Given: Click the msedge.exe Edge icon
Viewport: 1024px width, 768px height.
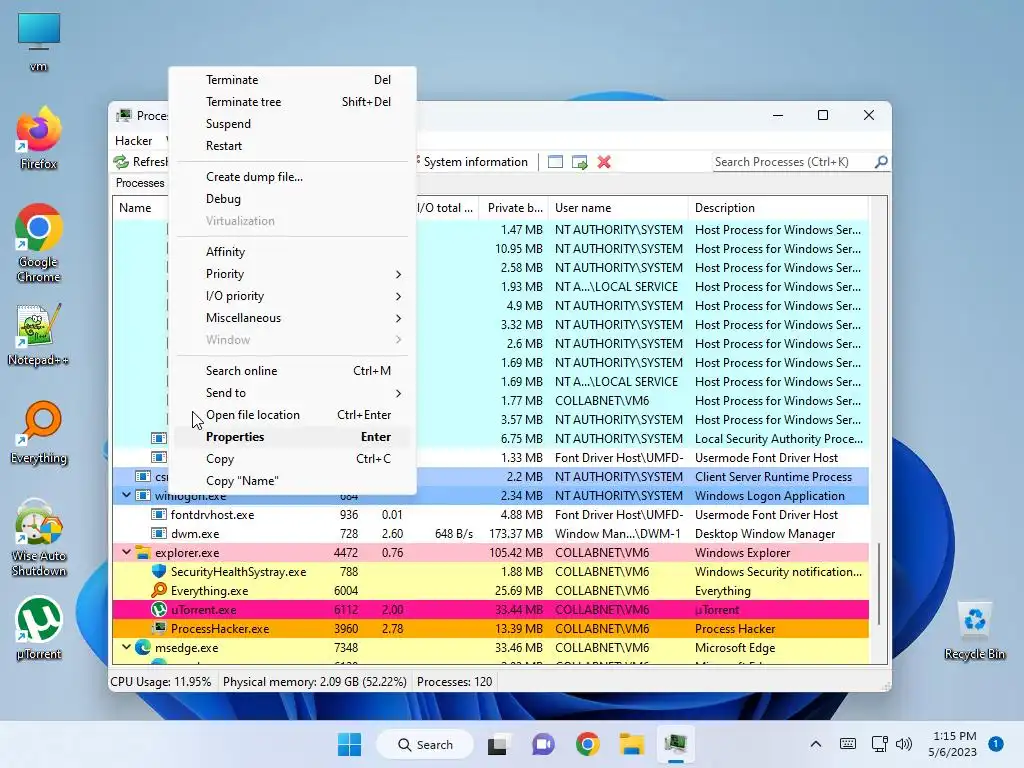Looking at the screenshot, I should pyautogui.click(x=143, y=648).
